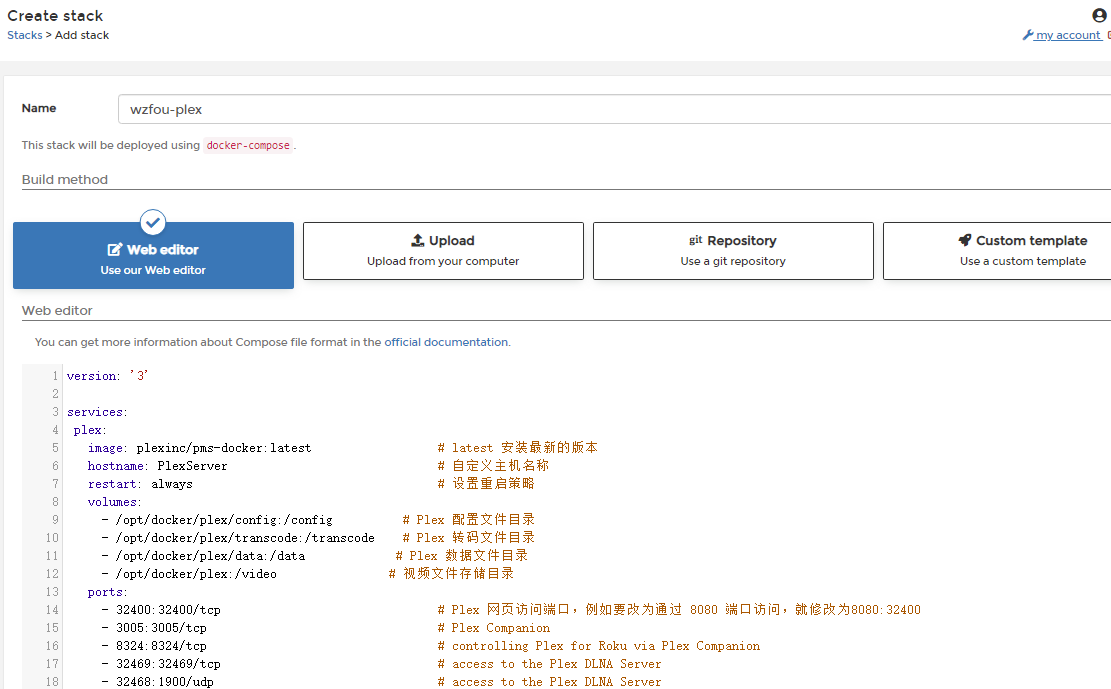1111x689 pixels.
Task: Click the docker-compose code label
Action: coord(248,145)
